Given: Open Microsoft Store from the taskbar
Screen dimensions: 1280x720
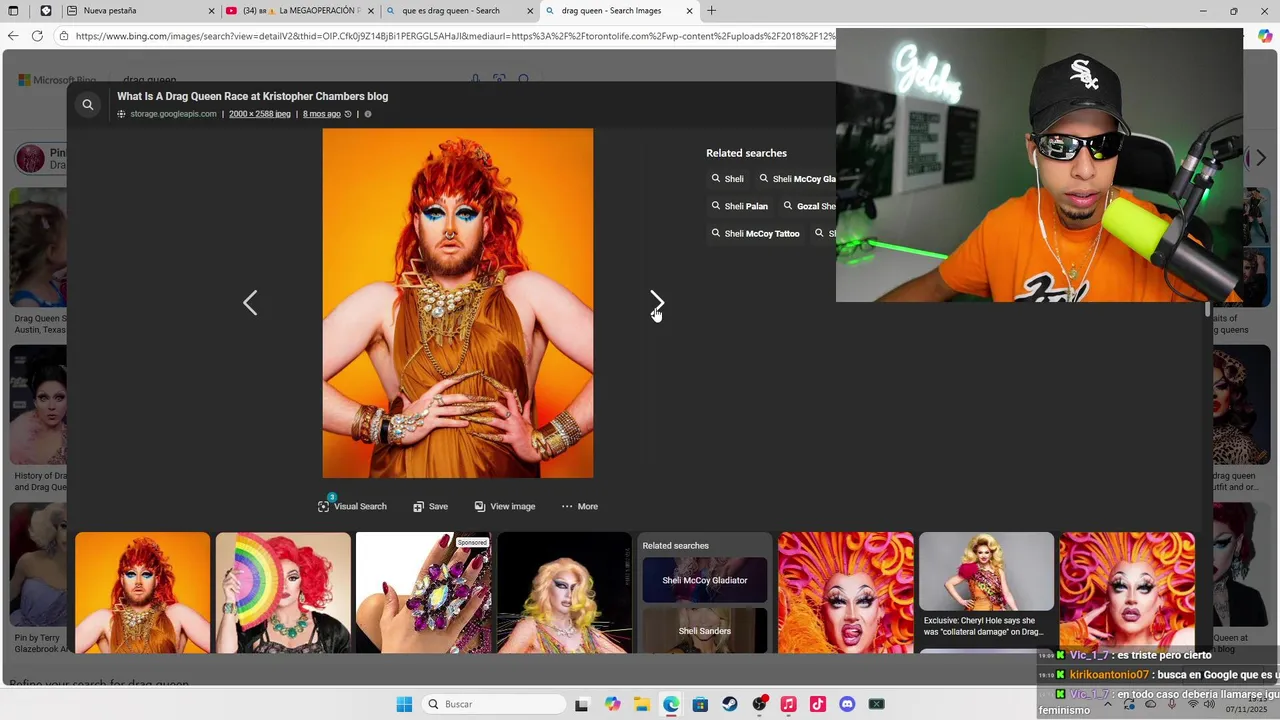Looking at the screenshot, I should click(x=700, y=704).
